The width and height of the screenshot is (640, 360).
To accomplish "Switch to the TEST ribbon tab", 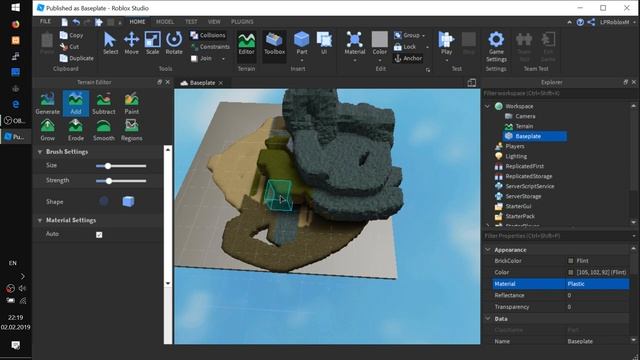I will pyautogui.click(x=191, y=22).
